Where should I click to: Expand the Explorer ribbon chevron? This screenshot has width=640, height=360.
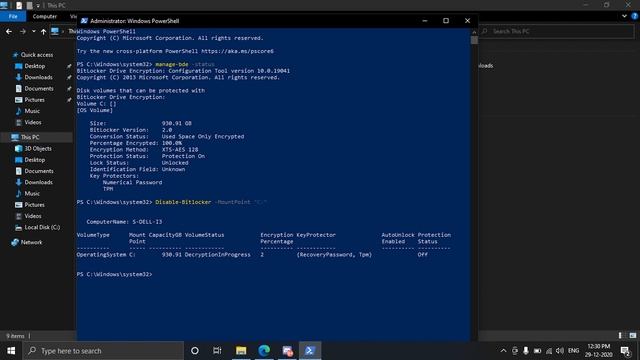[624, 16]
